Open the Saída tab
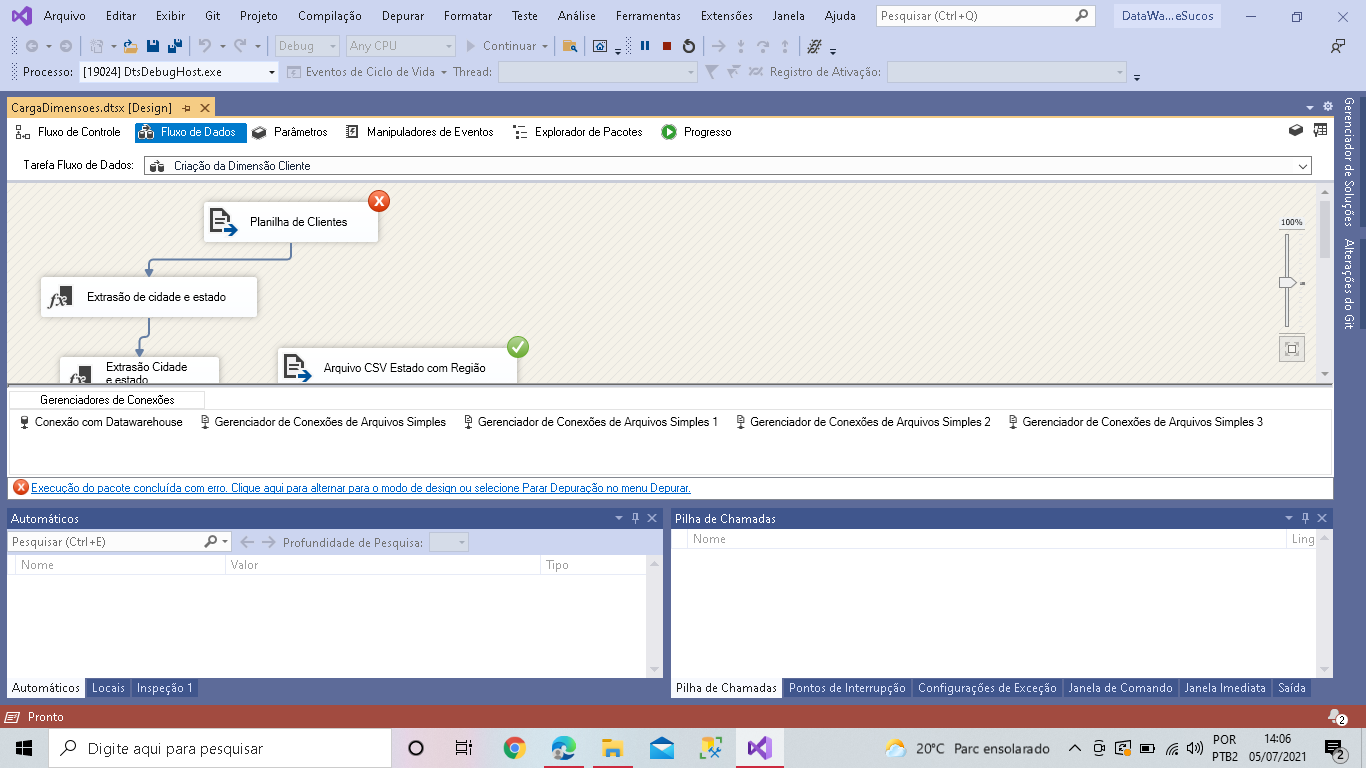Image resolution: width=1366 pixels, height=768 pixels. (1292, 688)
